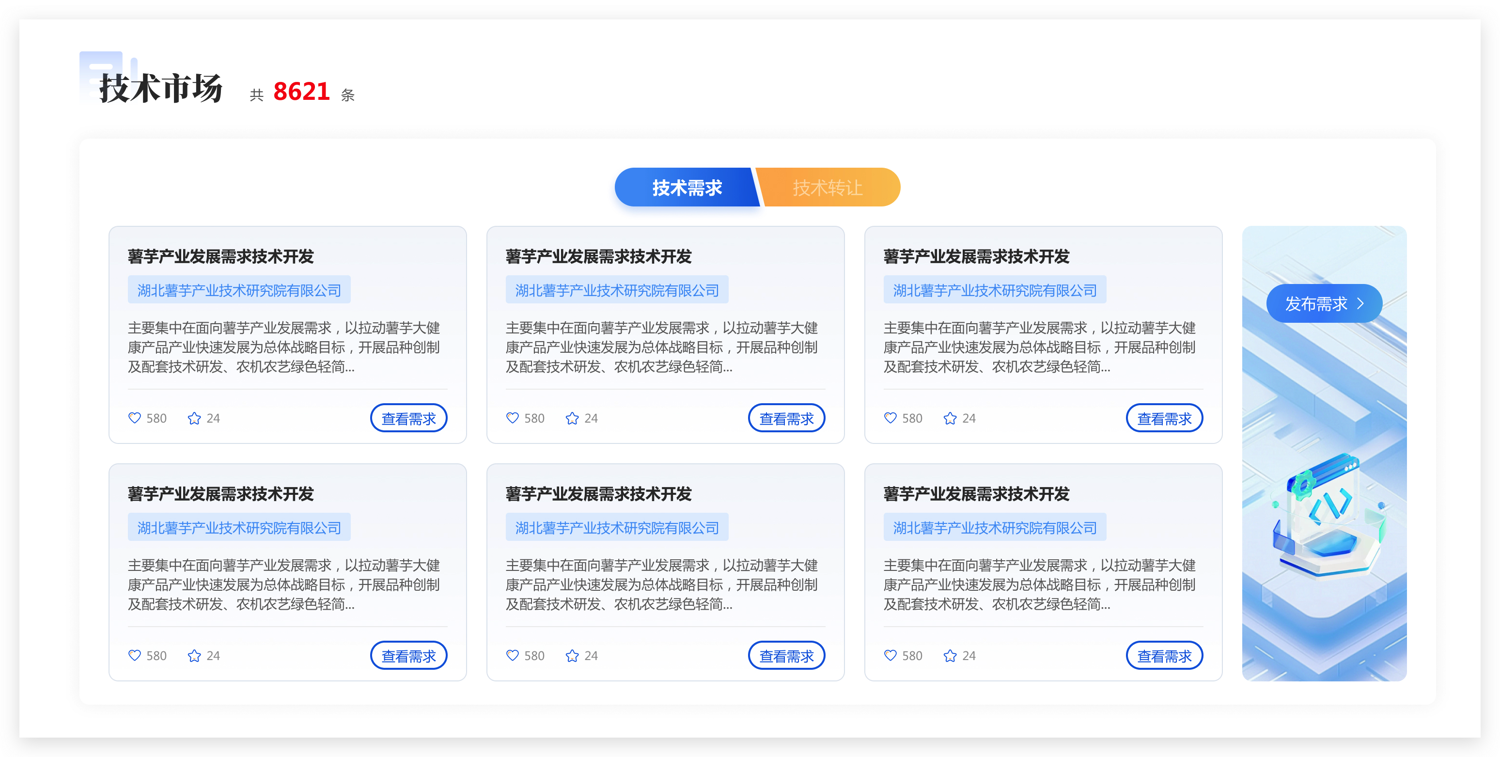
Task: Click the star icon in the top-left card
Action: click(194, 418)
